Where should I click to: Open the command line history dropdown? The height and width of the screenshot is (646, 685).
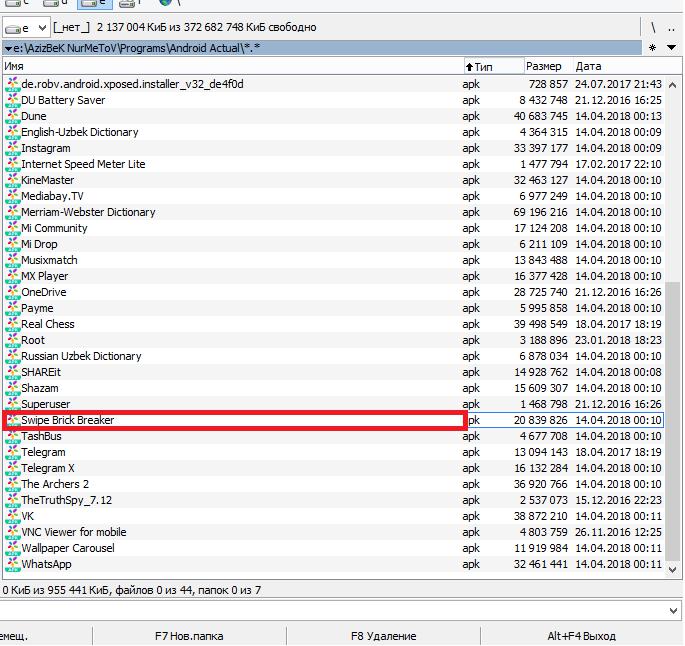673,610
